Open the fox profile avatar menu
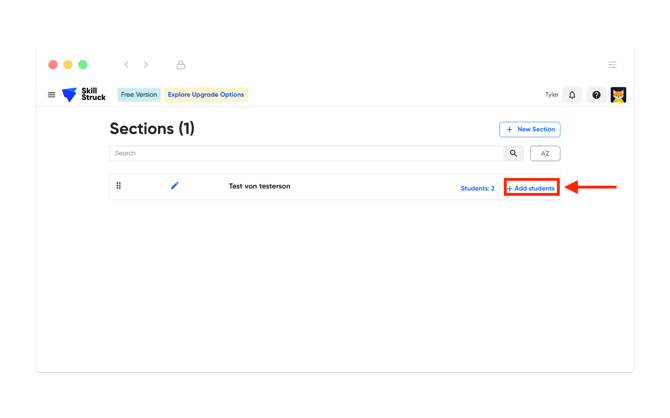The image size is (670, 418). point(618,95)
